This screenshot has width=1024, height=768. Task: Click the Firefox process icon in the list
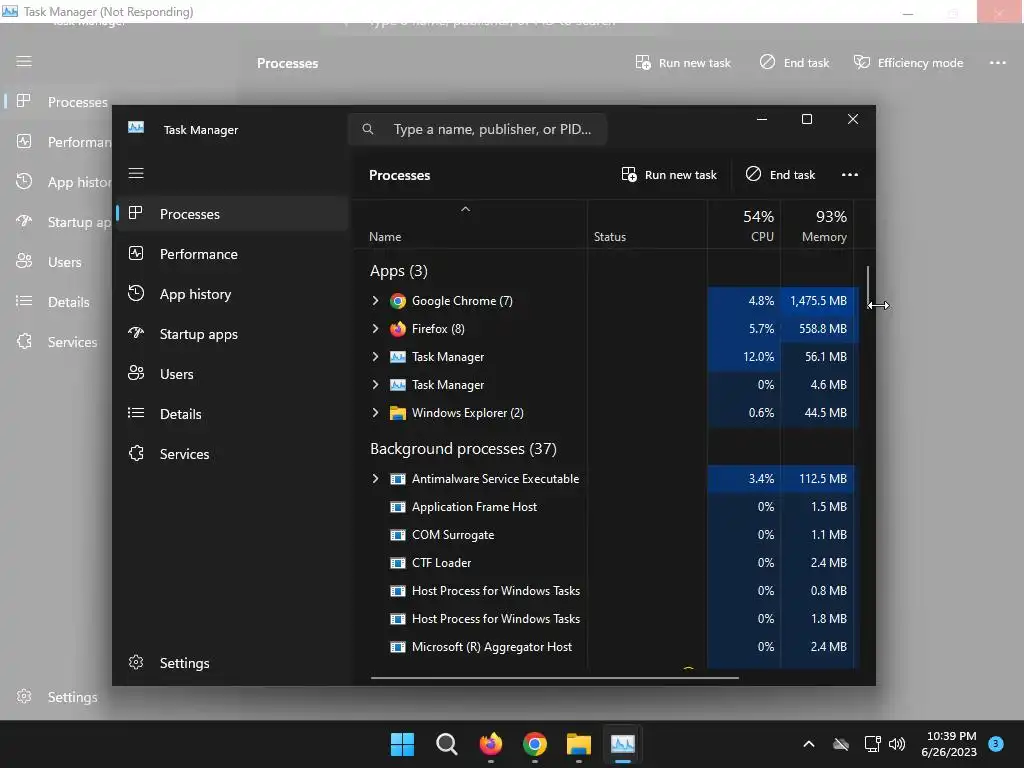point(398,328)
